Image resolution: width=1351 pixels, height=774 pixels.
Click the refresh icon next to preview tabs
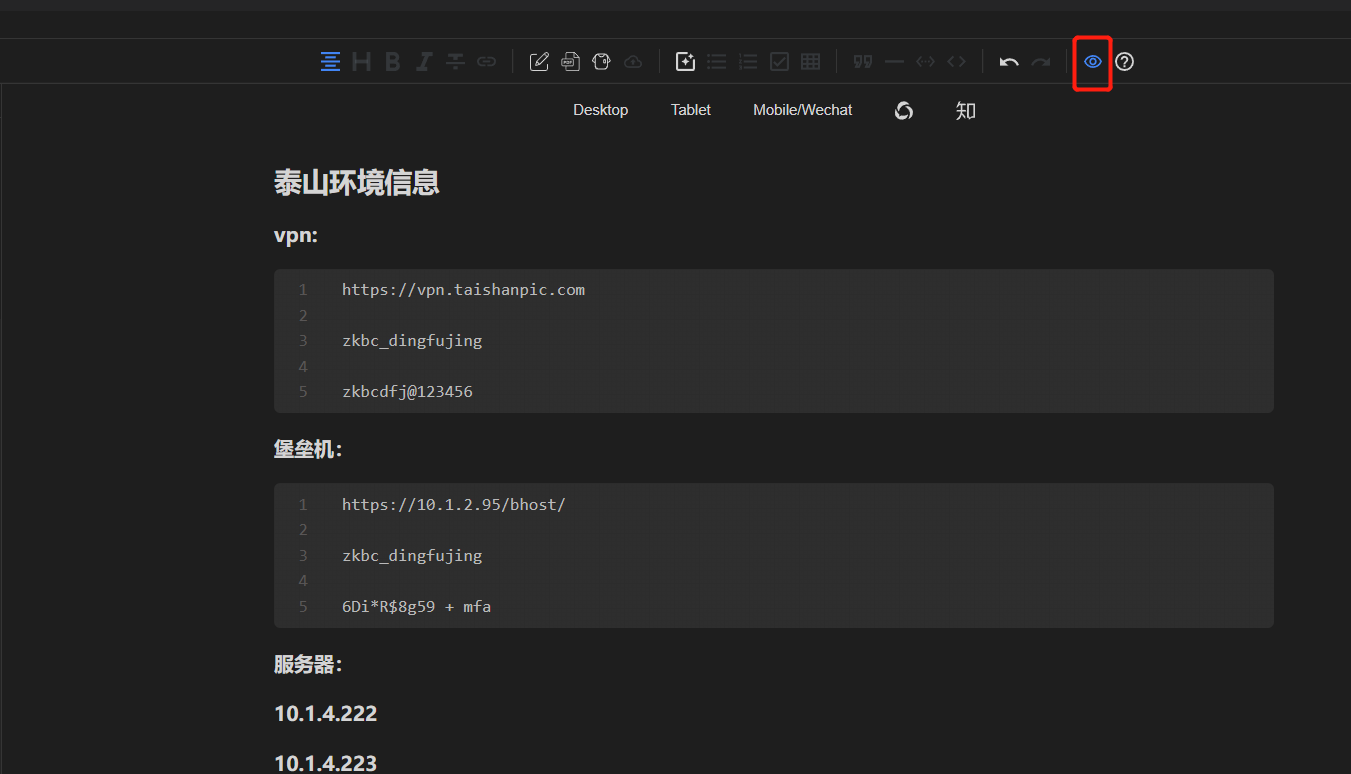click(x=904, y=110)
